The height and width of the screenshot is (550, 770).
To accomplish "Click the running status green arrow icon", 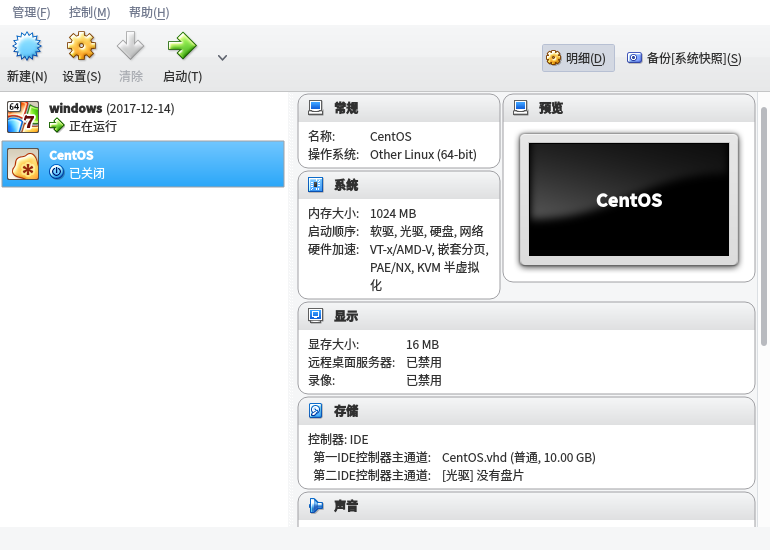I will pos(56,126).
